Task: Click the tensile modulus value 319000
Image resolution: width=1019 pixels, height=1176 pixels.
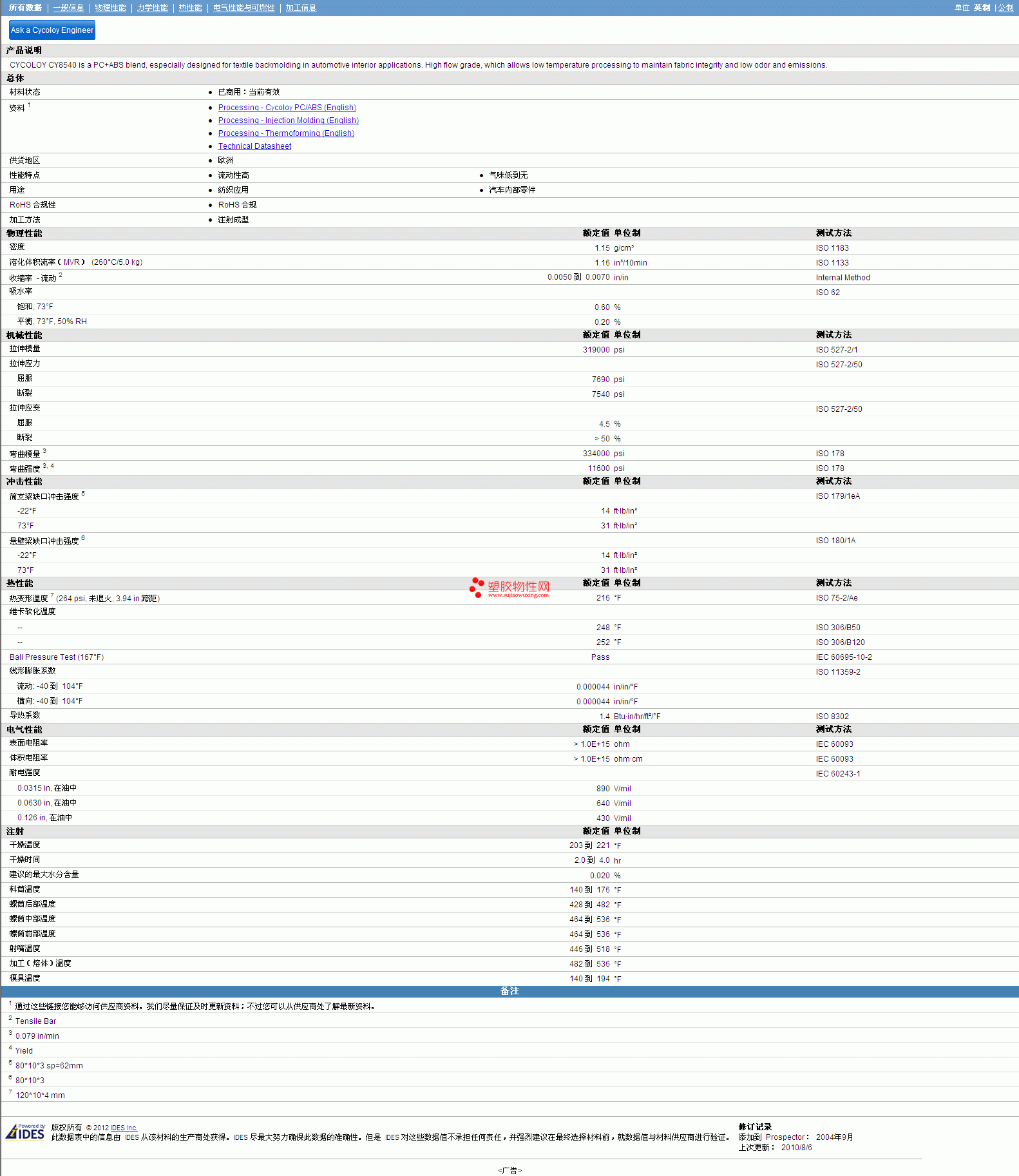Action: coord(596,350)
